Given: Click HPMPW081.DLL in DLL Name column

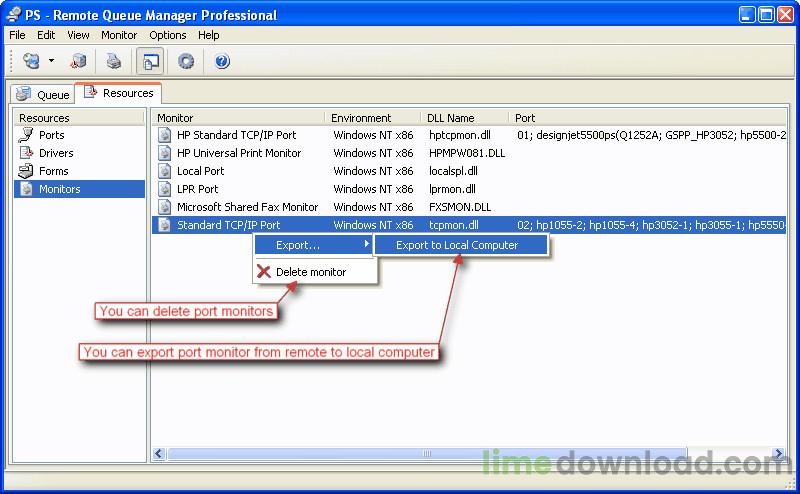Looking at the screenshot, I should 467,153.
